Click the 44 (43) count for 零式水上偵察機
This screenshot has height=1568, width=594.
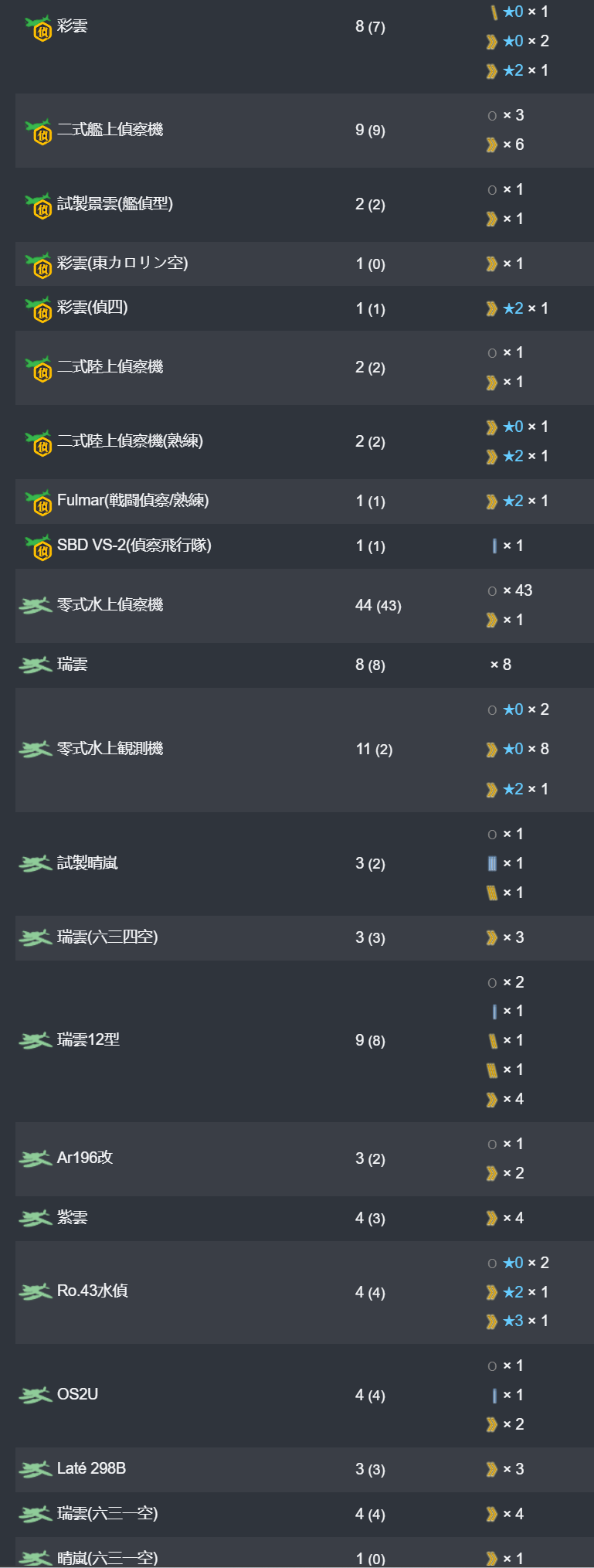coord(378,606)
